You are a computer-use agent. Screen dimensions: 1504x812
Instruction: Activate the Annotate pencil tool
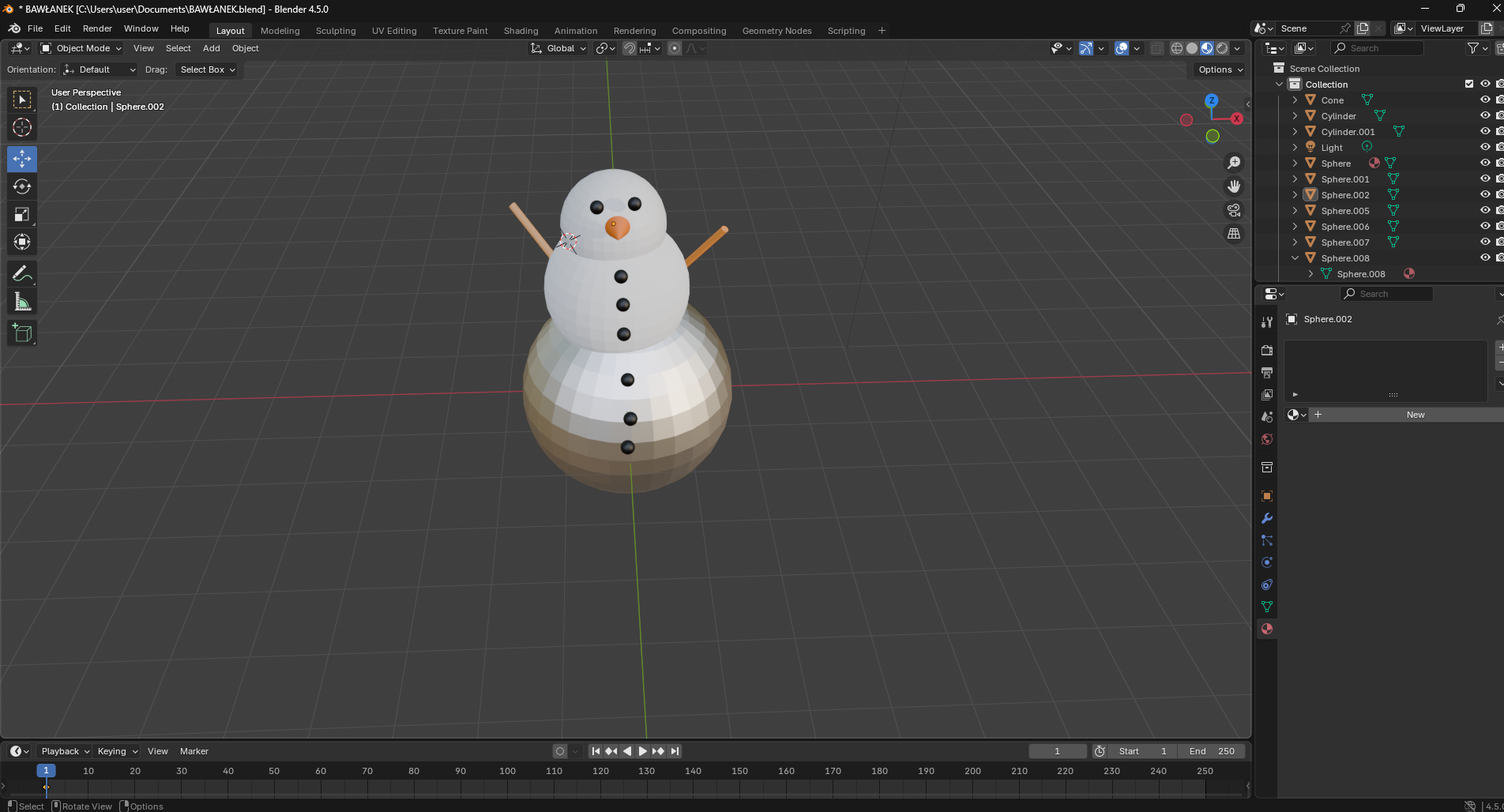(x=22, y=274)
